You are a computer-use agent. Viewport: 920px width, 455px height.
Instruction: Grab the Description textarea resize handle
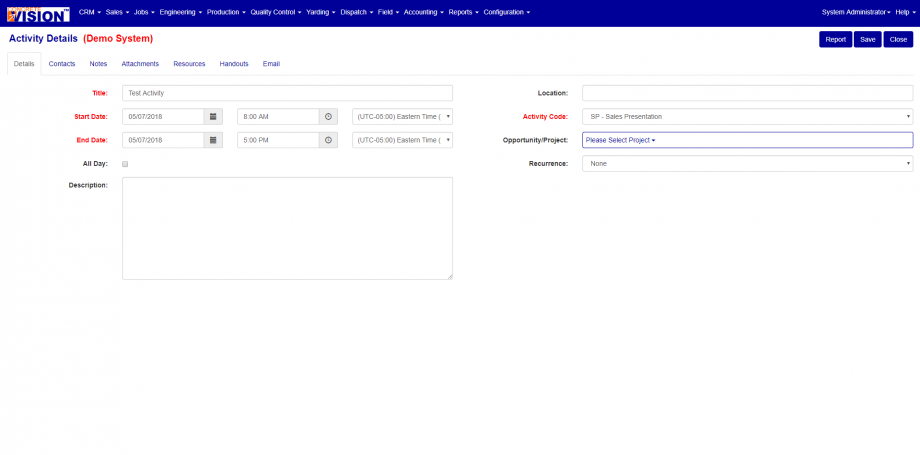click(x=450, y=277)
